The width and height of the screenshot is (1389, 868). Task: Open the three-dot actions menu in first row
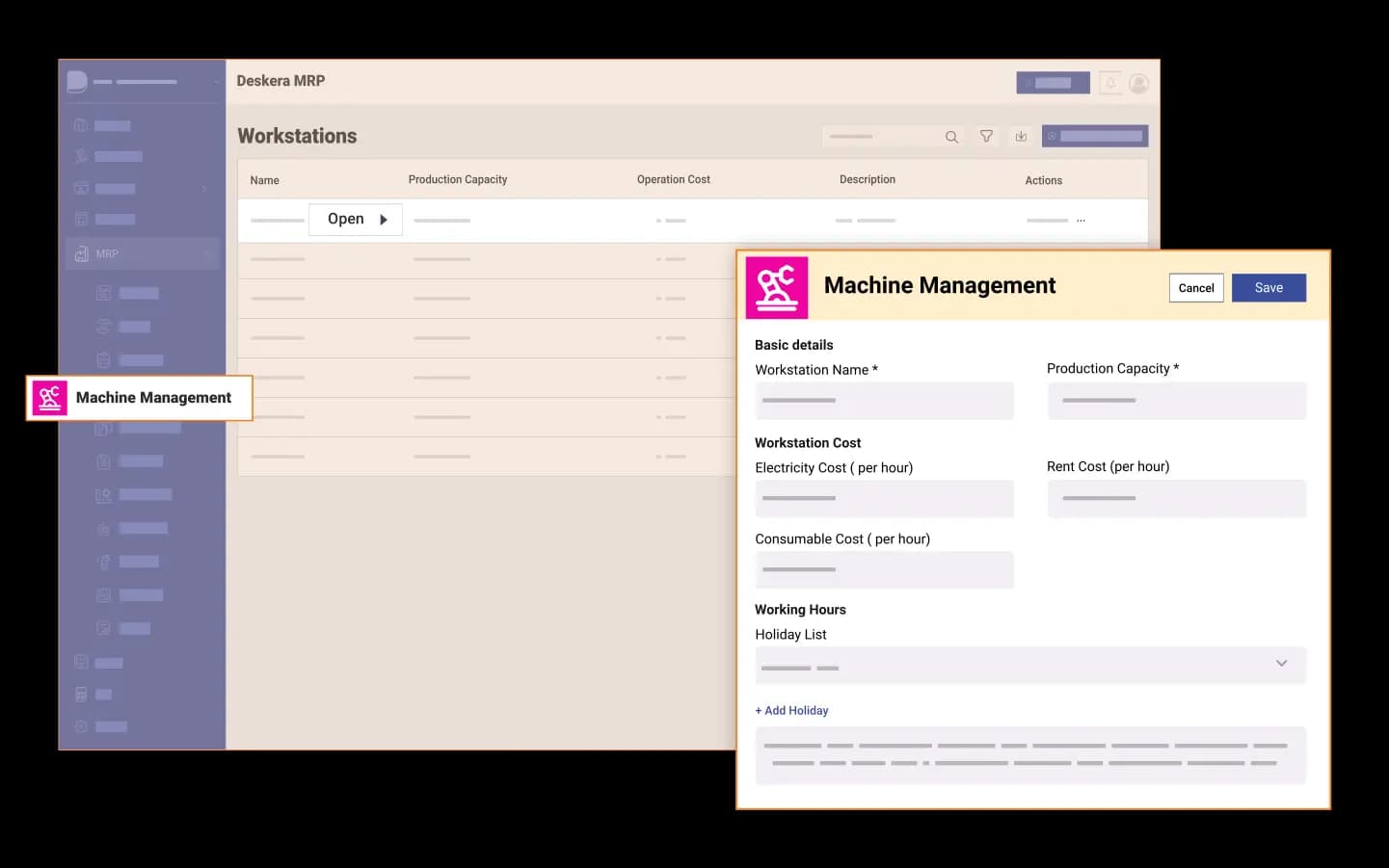pyautogui.click(x=1081, y=221)
